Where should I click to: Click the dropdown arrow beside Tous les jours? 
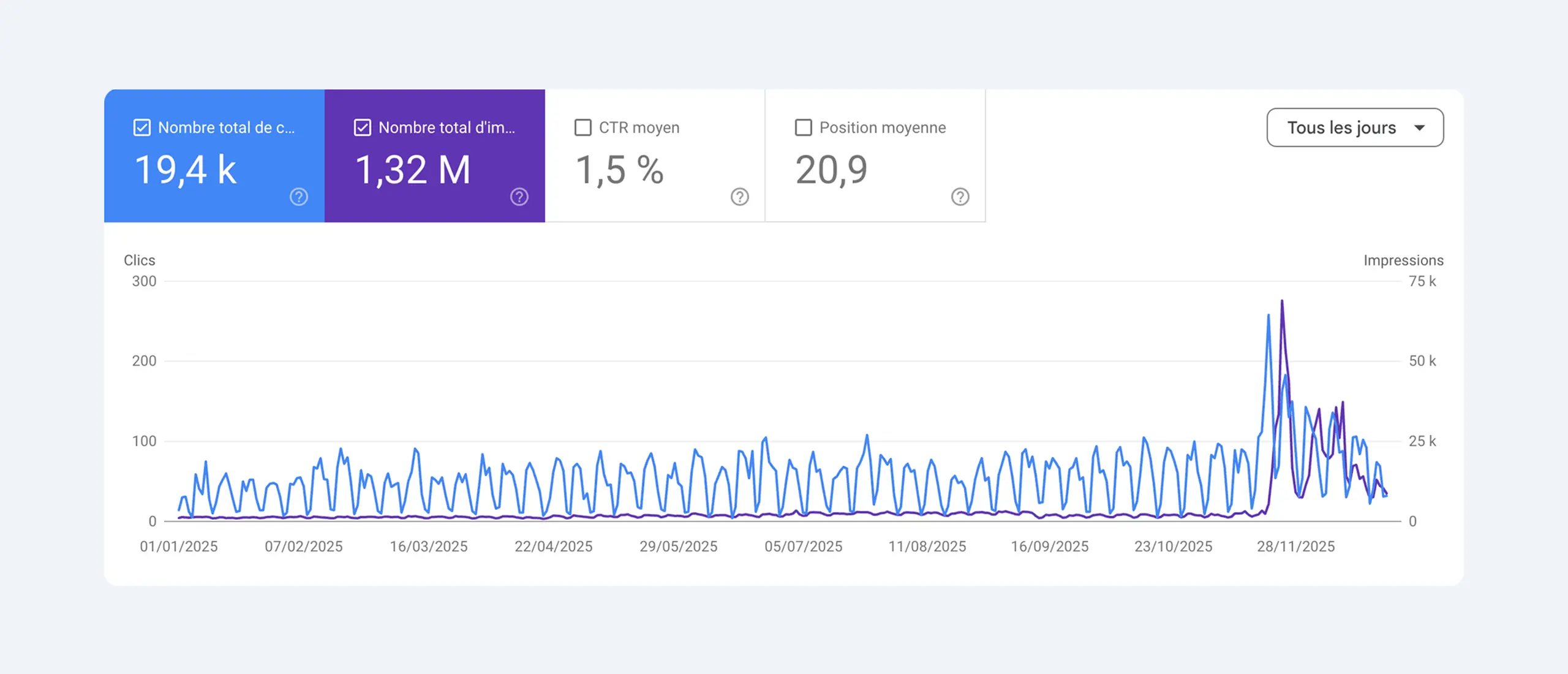(1420, 127)
